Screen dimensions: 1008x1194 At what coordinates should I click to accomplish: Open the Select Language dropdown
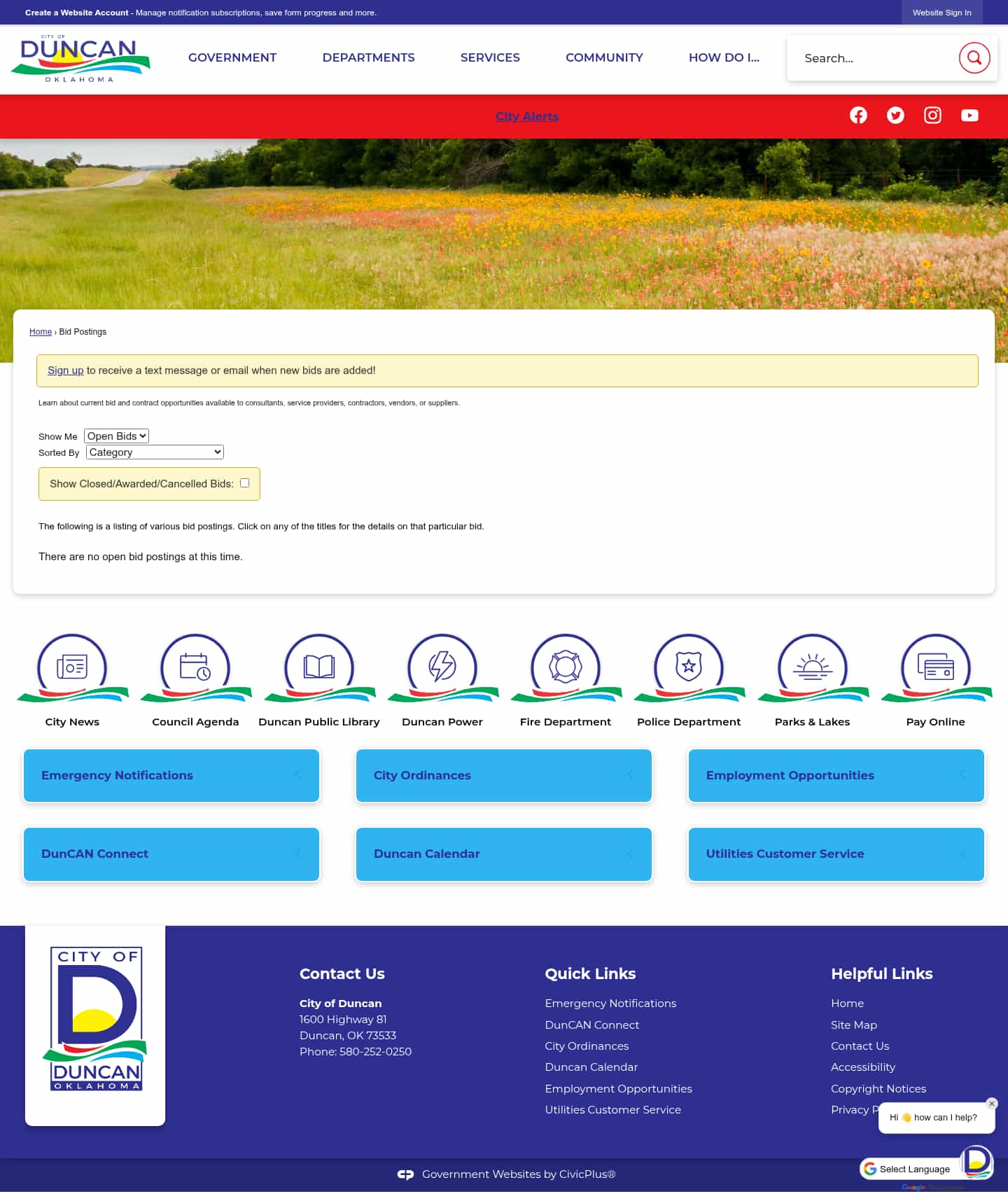coord(909,1169)
